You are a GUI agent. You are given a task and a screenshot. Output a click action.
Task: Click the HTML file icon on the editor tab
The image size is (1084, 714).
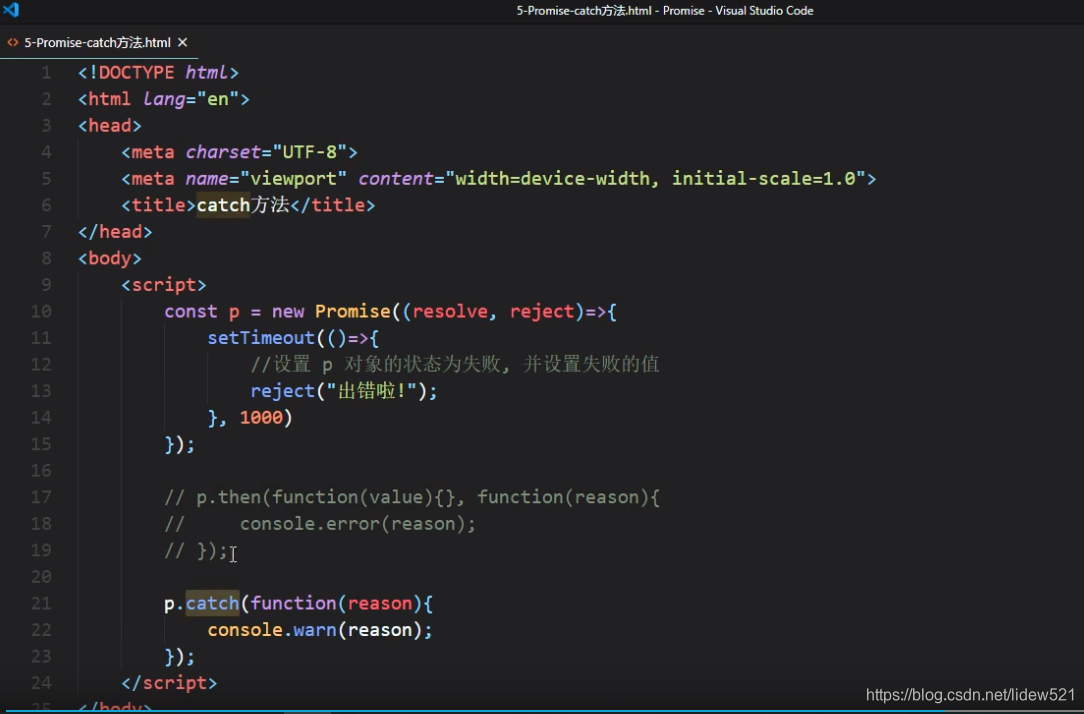tap(12, 42)
